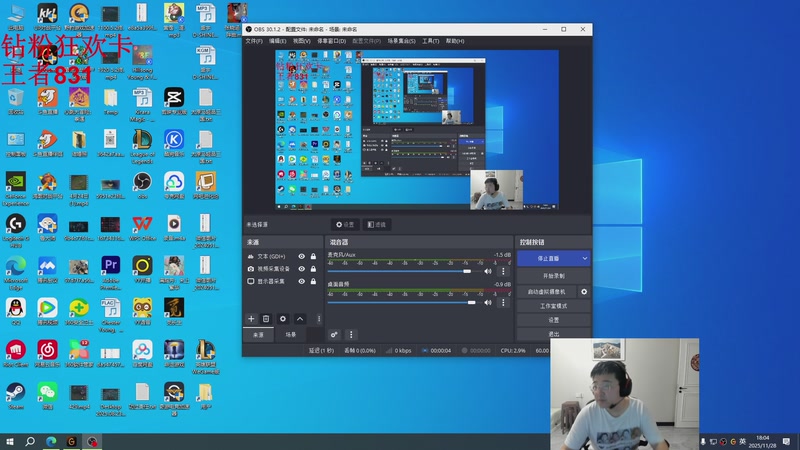Delete selected source with trash icon
The width and height of the screenshot is (800, 450).
pos(266,319)
